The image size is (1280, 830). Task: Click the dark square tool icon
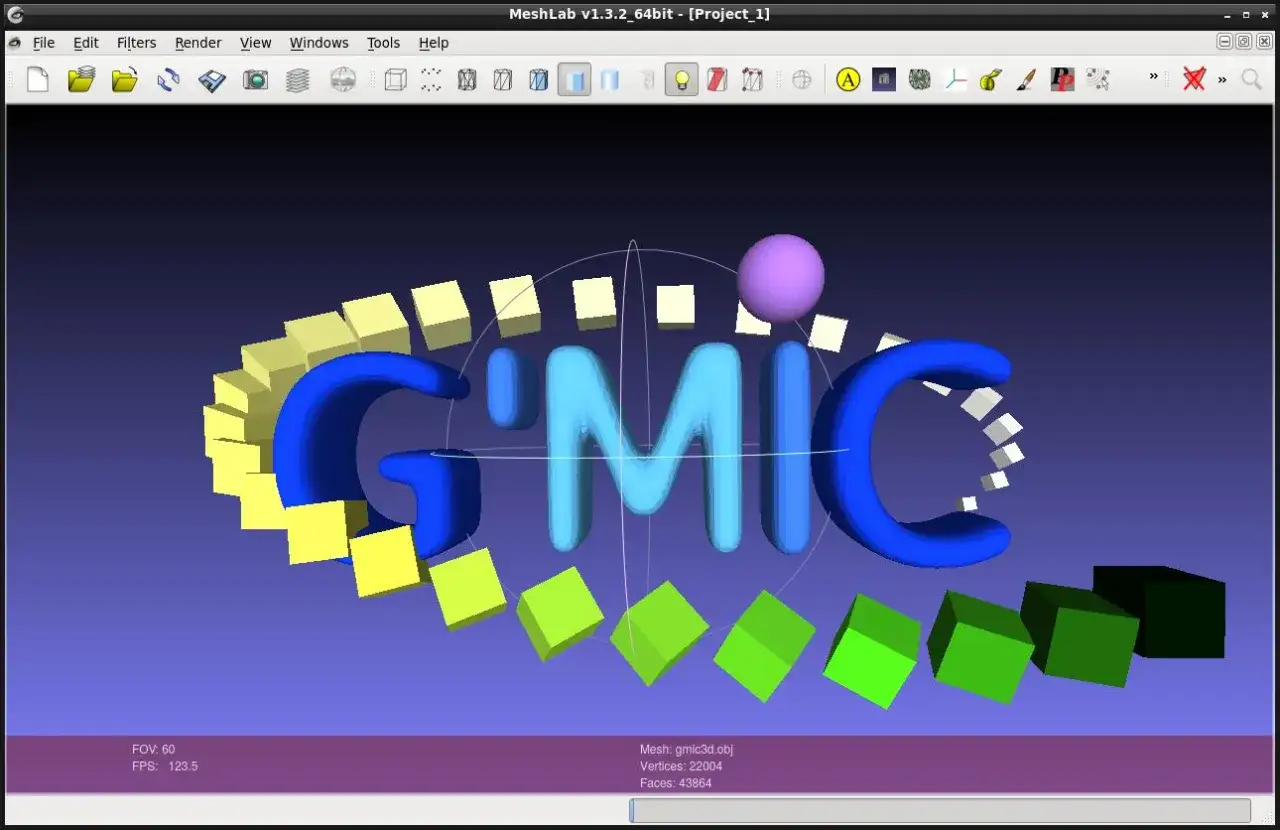click(x=884, y=79)
